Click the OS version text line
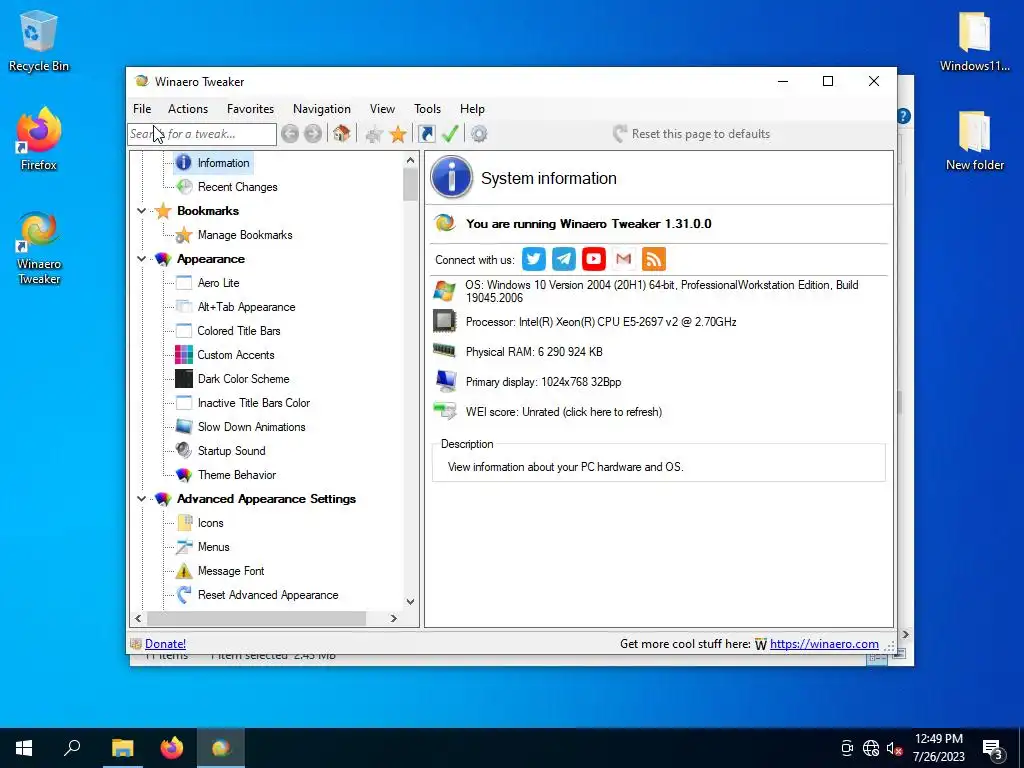Image resolution: width=1024 pixels, height=768 pixels. [662, 291]
